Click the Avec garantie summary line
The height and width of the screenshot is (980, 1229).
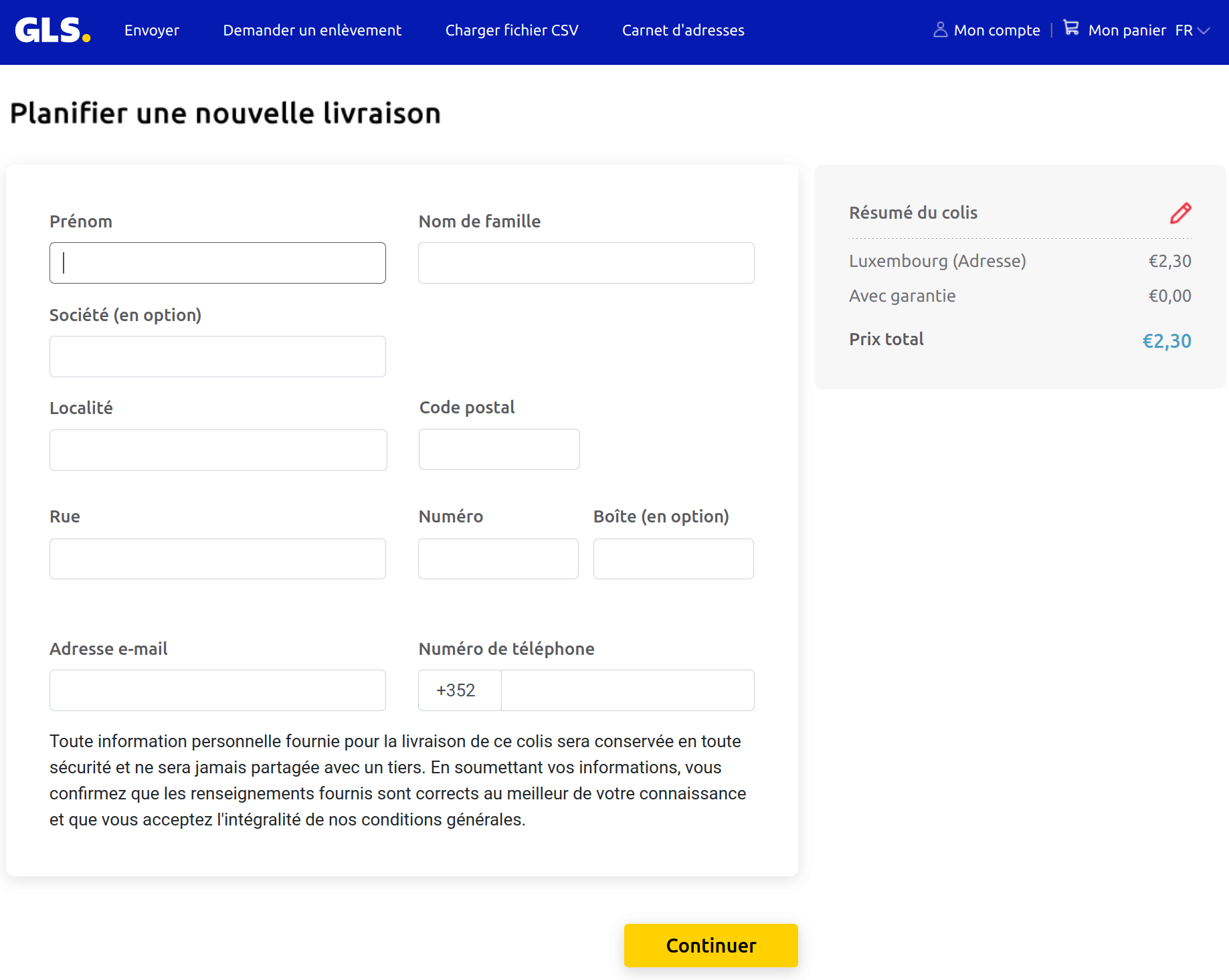1020,296
